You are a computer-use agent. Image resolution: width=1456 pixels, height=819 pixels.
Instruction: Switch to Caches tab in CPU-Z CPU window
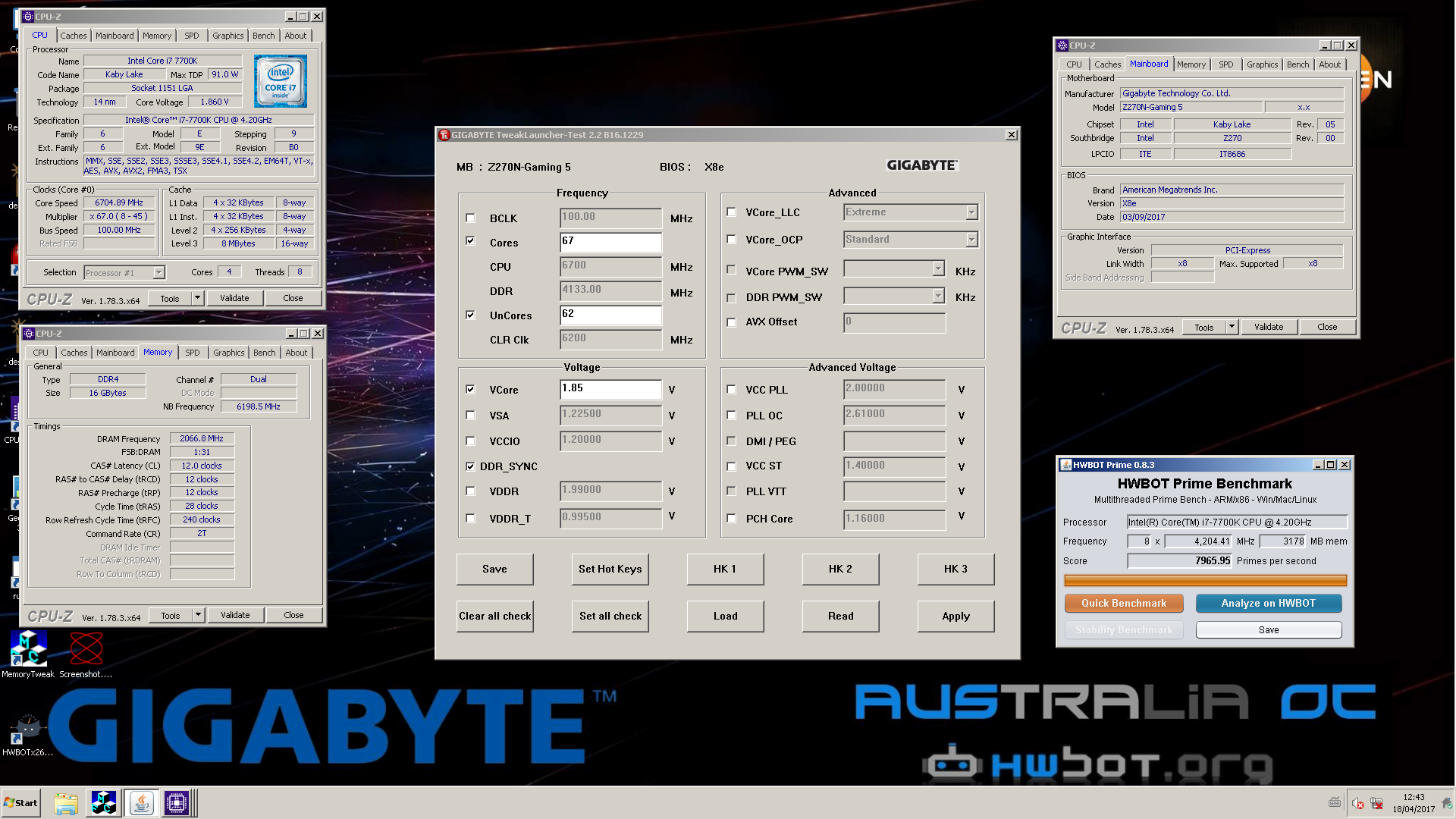coord(74,36)
